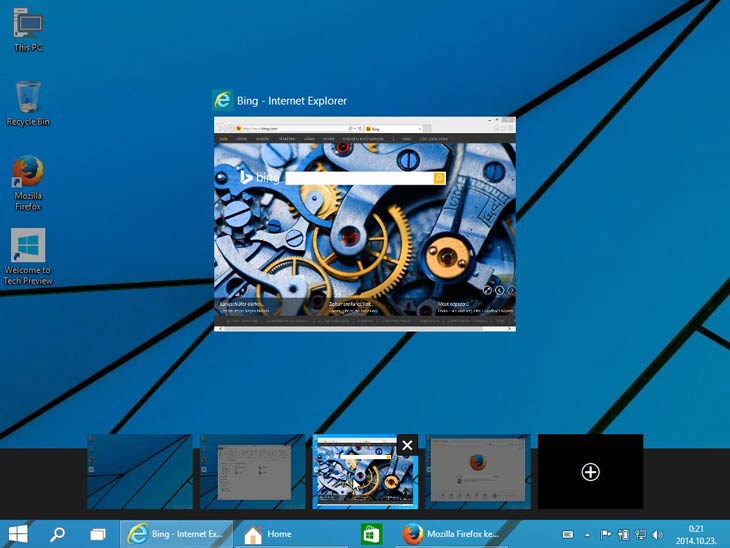Image resolution: width=730 pixels, height=548 pixels.
Task: Click the Start button on the taskbar
Action: [x=18, y=534]
